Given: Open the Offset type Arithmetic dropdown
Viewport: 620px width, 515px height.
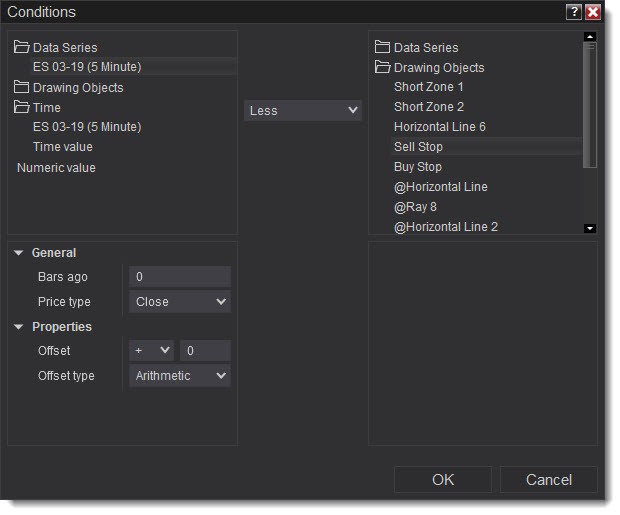Looking at the screenshot, I should 180,376.
